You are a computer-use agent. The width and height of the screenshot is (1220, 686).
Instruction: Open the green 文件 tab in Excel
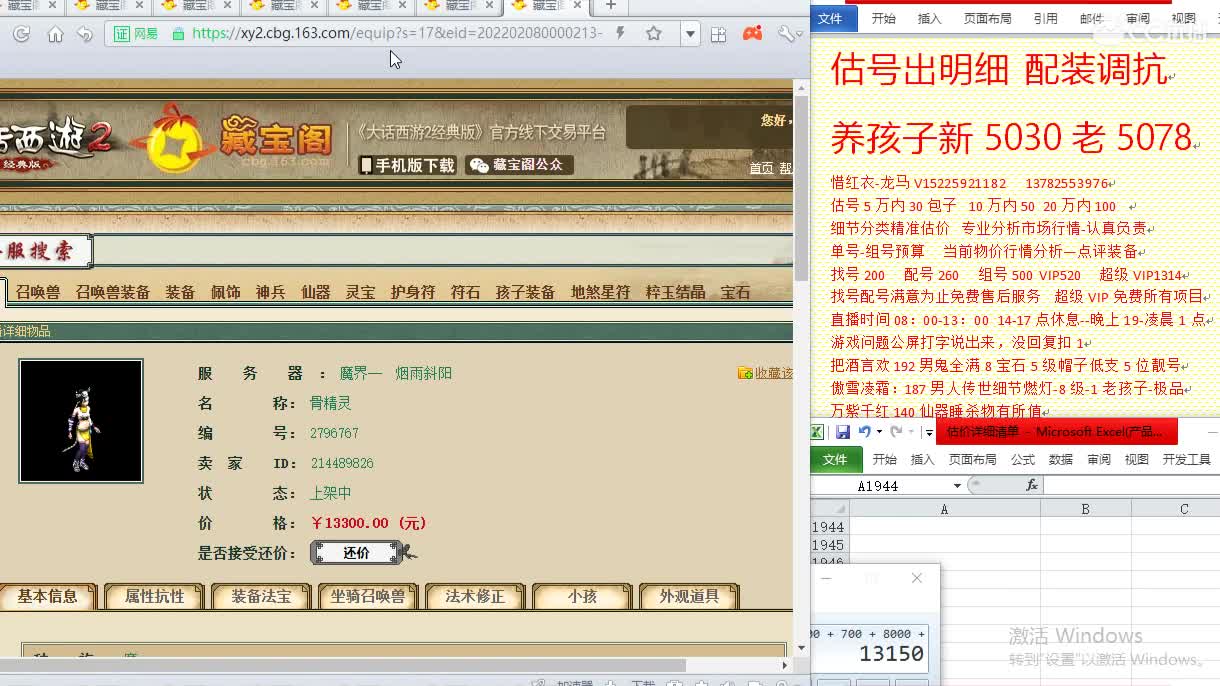click(835, 459)
